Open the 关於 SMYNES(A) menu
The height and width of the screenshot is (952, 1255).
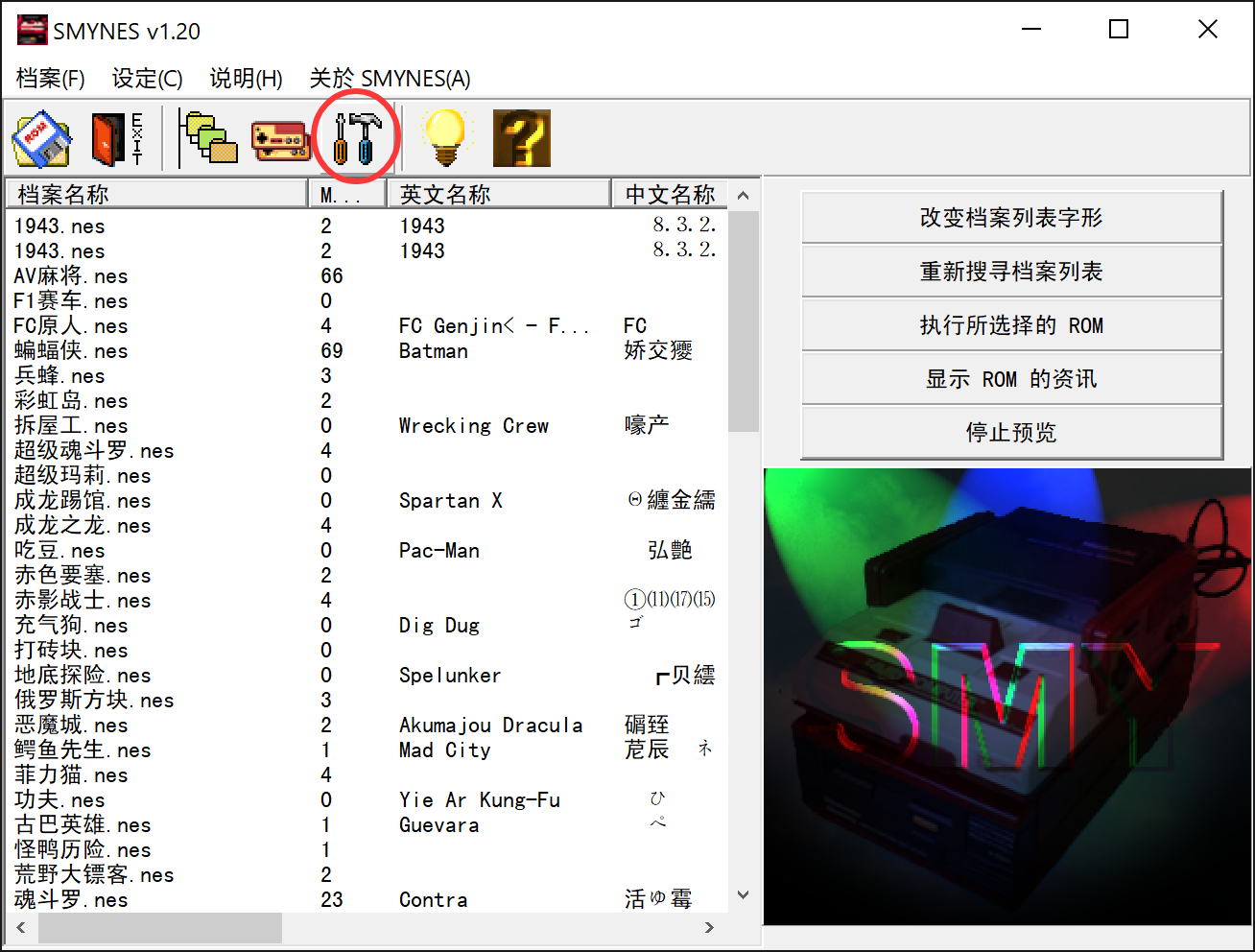[x=390, y=79]
